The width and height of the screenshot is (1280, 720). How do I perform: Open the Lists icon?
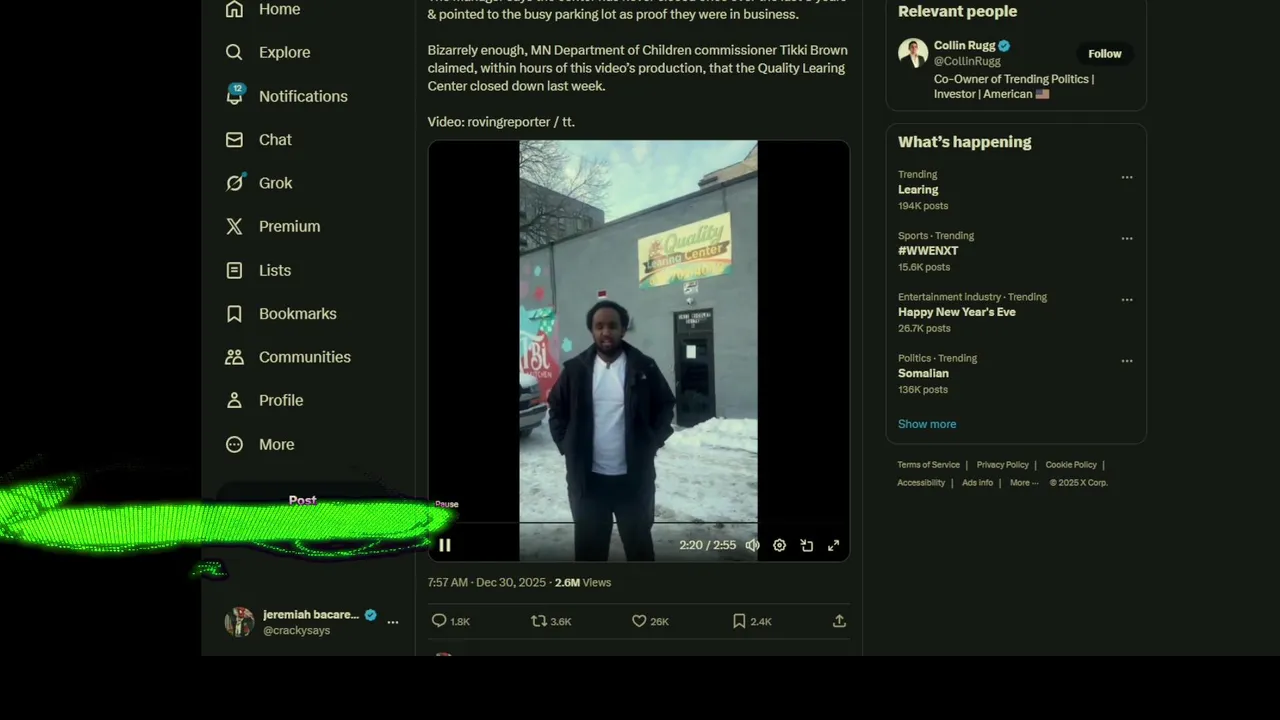[234, 270]
